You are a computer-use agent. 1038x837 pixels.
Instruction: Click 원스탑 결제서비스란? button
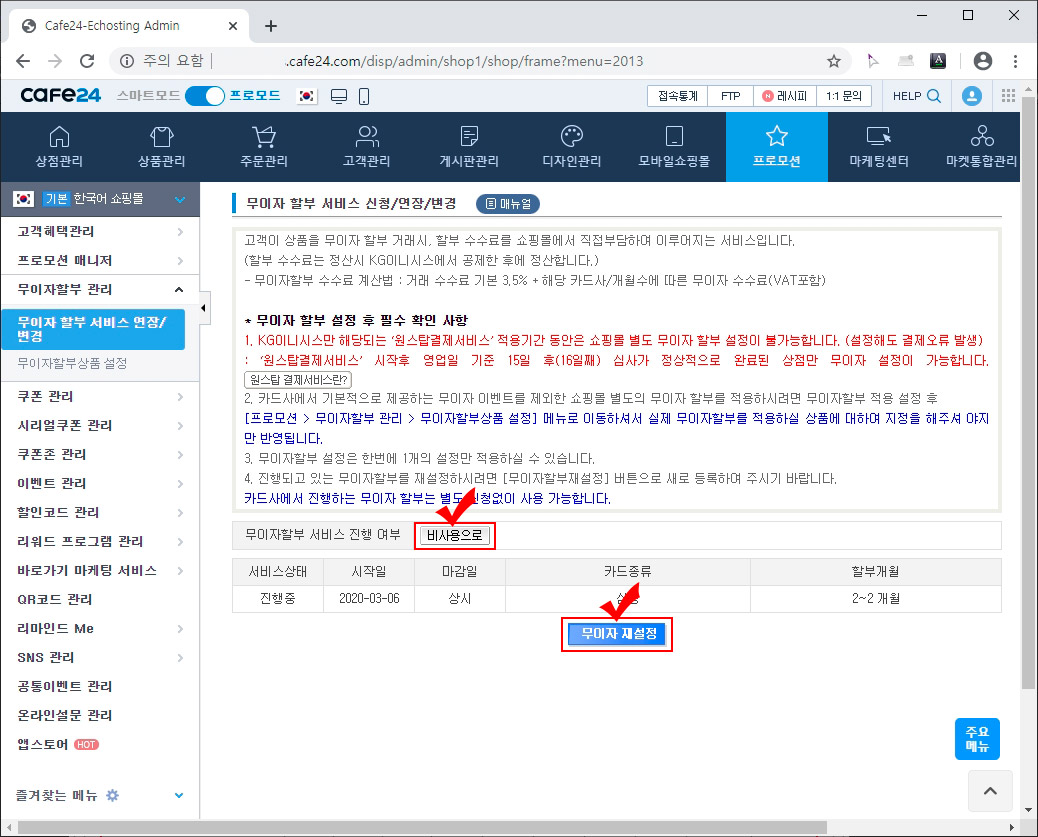(x=298, y=379)
